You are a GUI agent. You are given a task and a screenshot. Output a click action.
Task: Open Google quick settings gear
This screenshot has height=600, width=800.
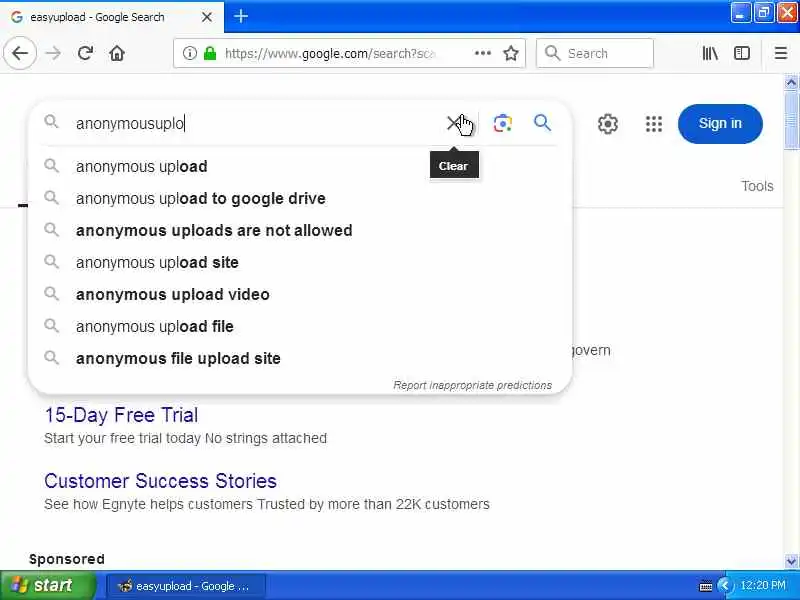click(608, 124)
